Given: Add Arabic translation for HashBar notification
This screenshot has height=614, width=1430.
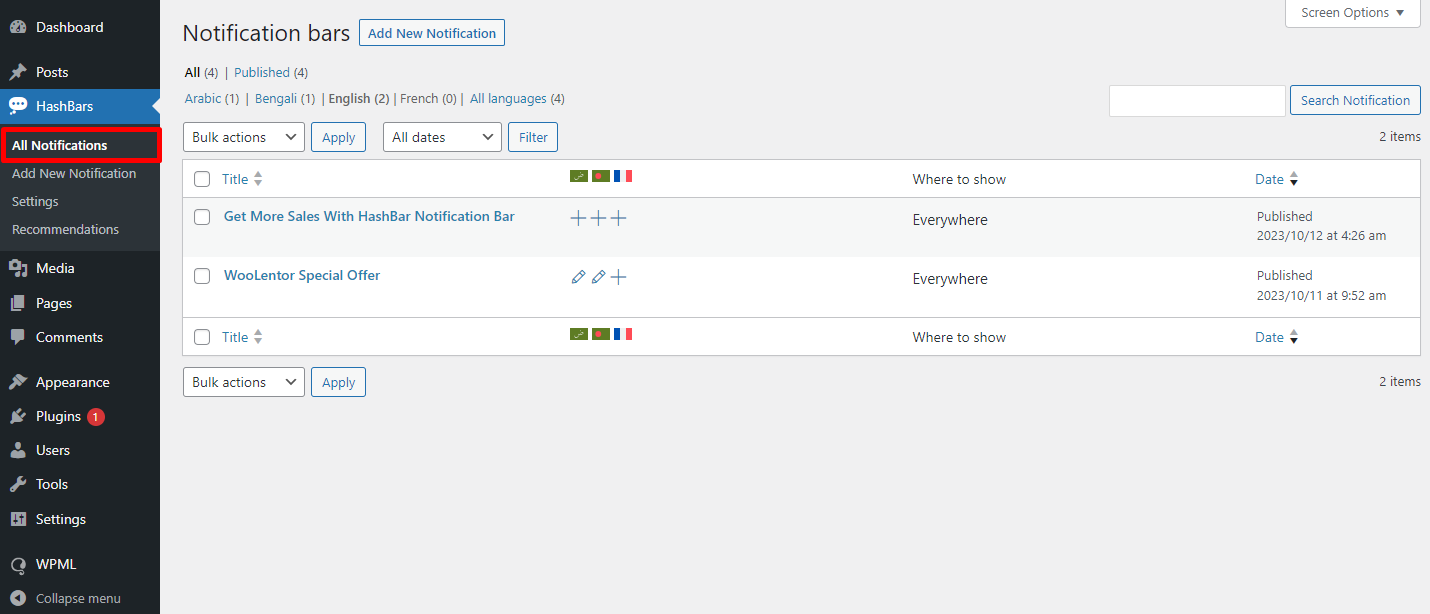Looking at the screenshot, I should click(577, 217).
